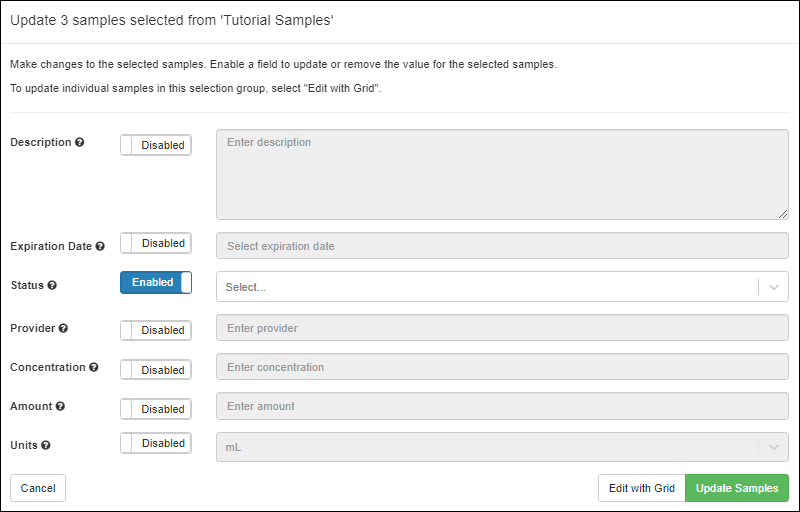The height and width of the screenshot is (512, 800).
Task: Enable the Concentration field toggle
Action: click(x=156, y=370)
